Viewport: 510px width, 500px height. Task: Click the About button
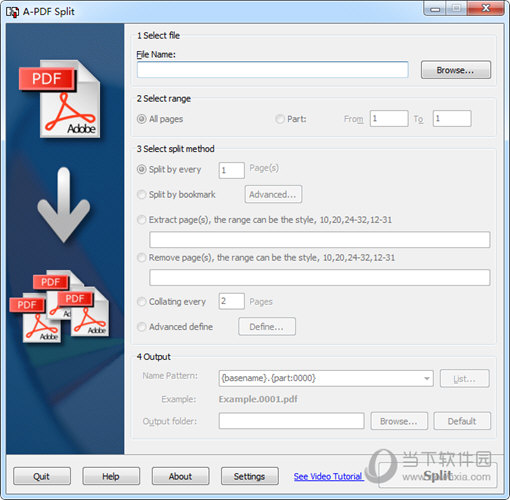180,476
